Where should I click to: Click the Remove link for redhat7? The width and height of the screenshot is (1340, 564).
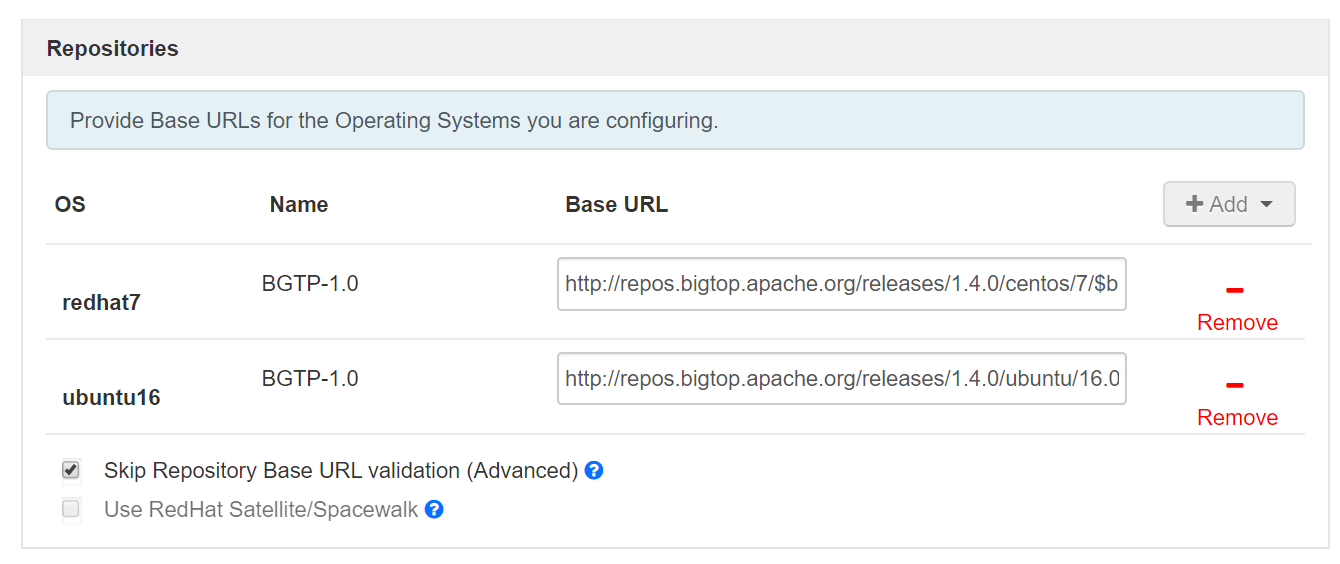click(x=1237, y=322)
